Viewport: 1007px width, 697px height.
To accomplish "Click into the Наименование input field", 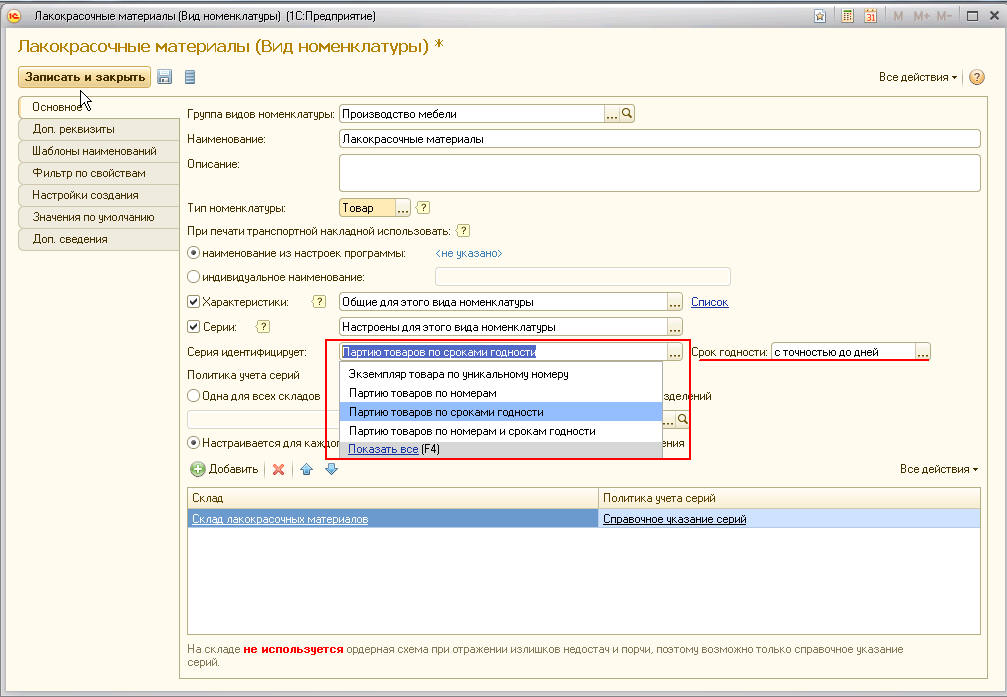I will (660, 139).
